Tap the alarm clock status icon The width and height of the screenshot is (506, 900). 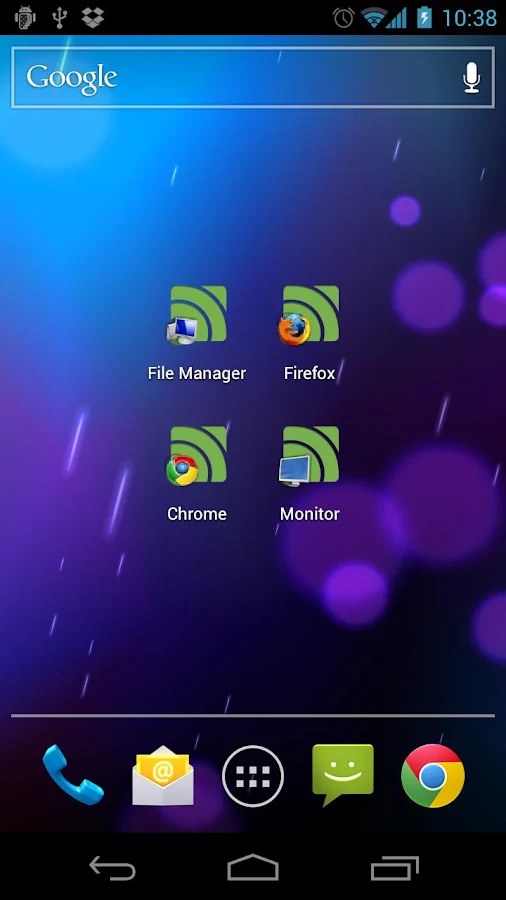[344, 17]
